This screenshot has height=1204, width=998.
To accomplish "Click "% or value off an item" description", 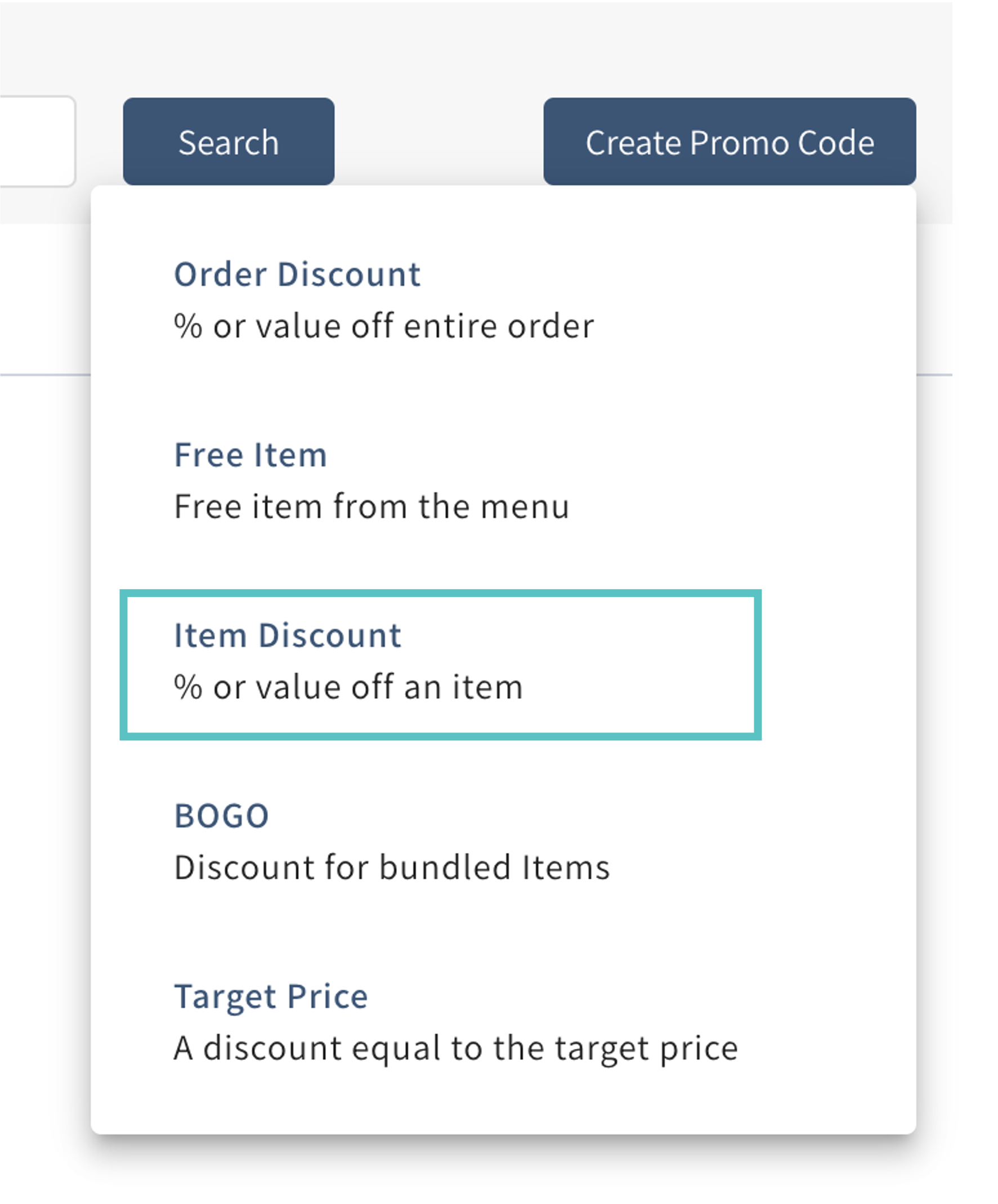I will (348, 687).
